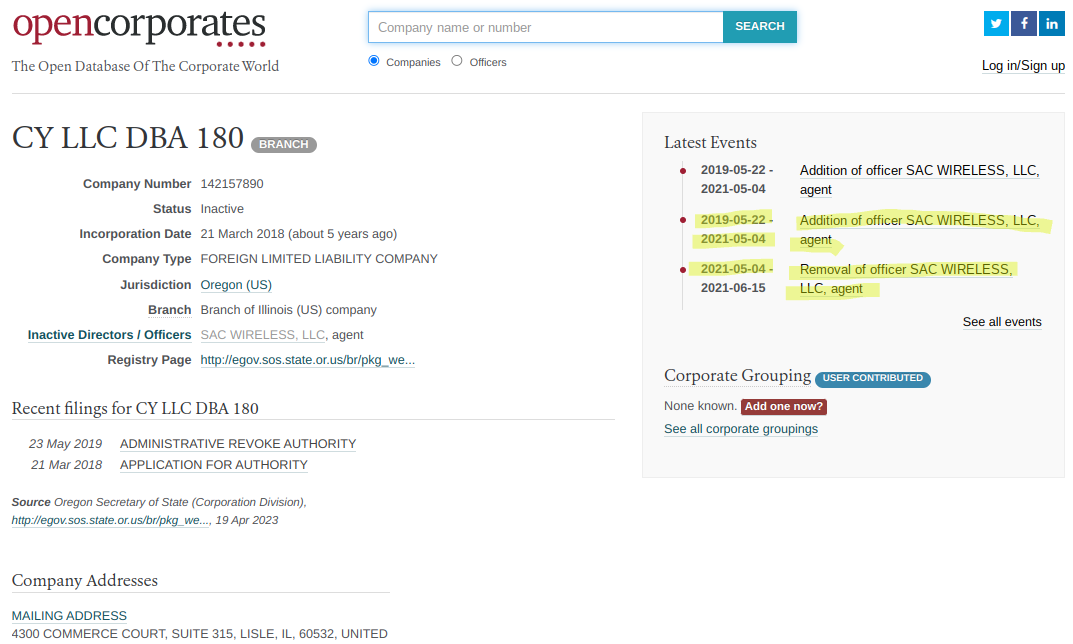The height and width of the screenshot is (644, 1073).
Task: Click the 4300 COMMERCE COURT address text
Action: coord(200,634)
